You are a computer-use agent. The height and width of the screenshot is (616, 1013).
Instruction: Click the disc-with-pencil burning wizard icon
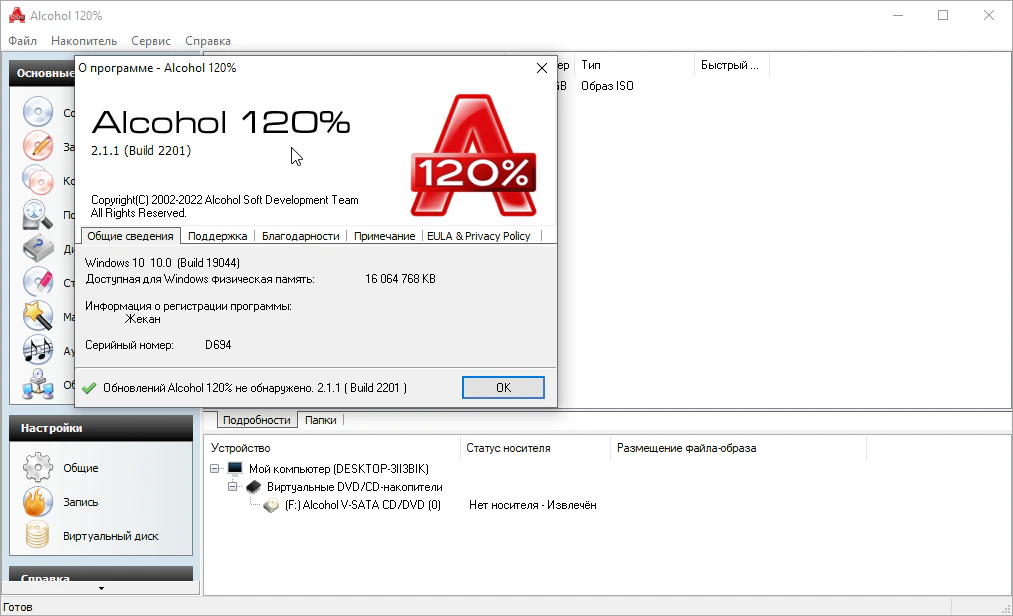tap(38, 146)
